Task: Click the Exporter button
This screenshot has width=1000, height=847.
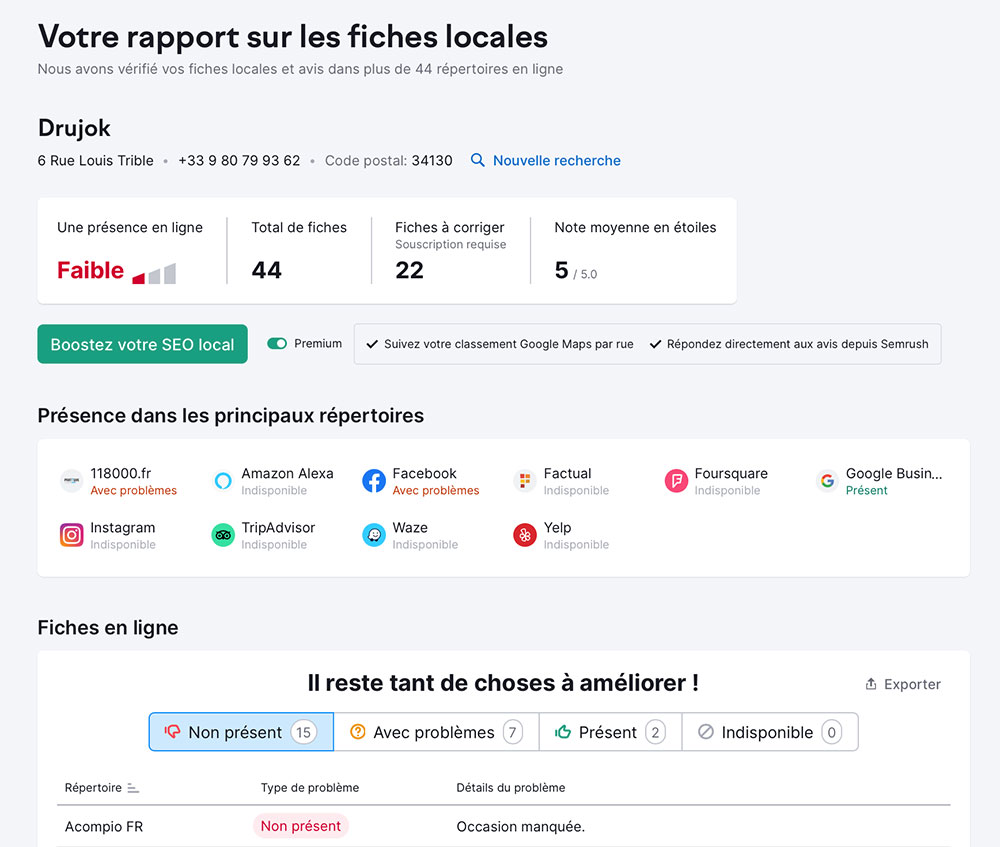Action: [902, 684]
